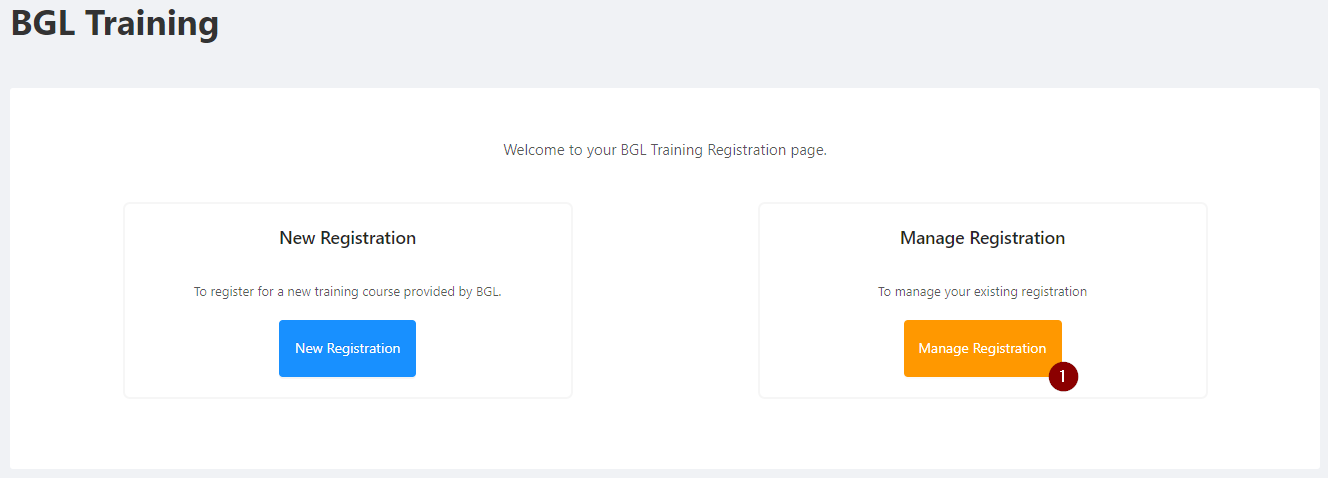This screenshot has height=478, width=1328.
Task: Click the blue New Registration button
Action: (347, 348)
